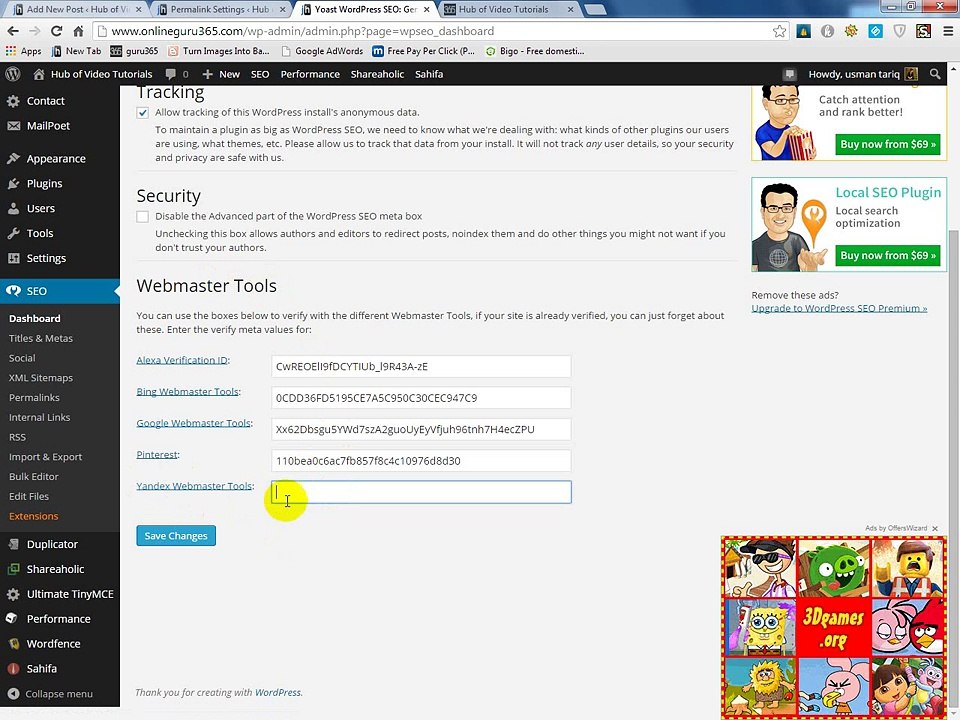This screenshot has height=720, width=960.
Task: Reload the page with refresh icon
Action: (56, 31)
